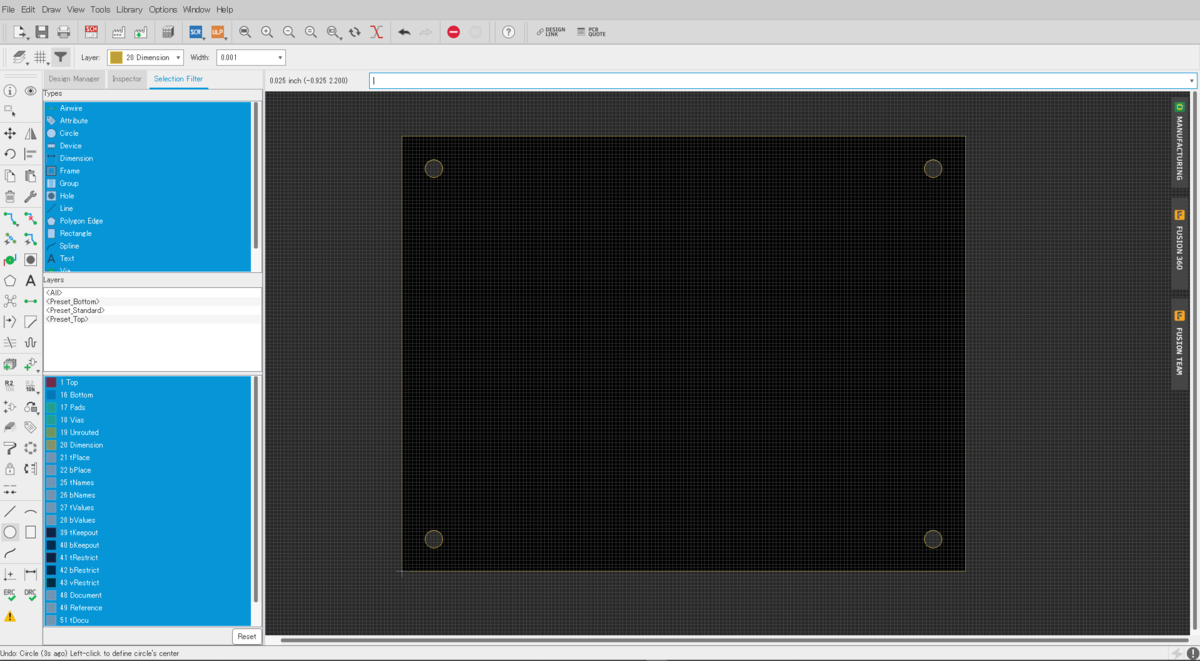Viewport: 1200px width, 661px height.
Task: Open the ULP dropdown button
Action: tap(217, 32)
